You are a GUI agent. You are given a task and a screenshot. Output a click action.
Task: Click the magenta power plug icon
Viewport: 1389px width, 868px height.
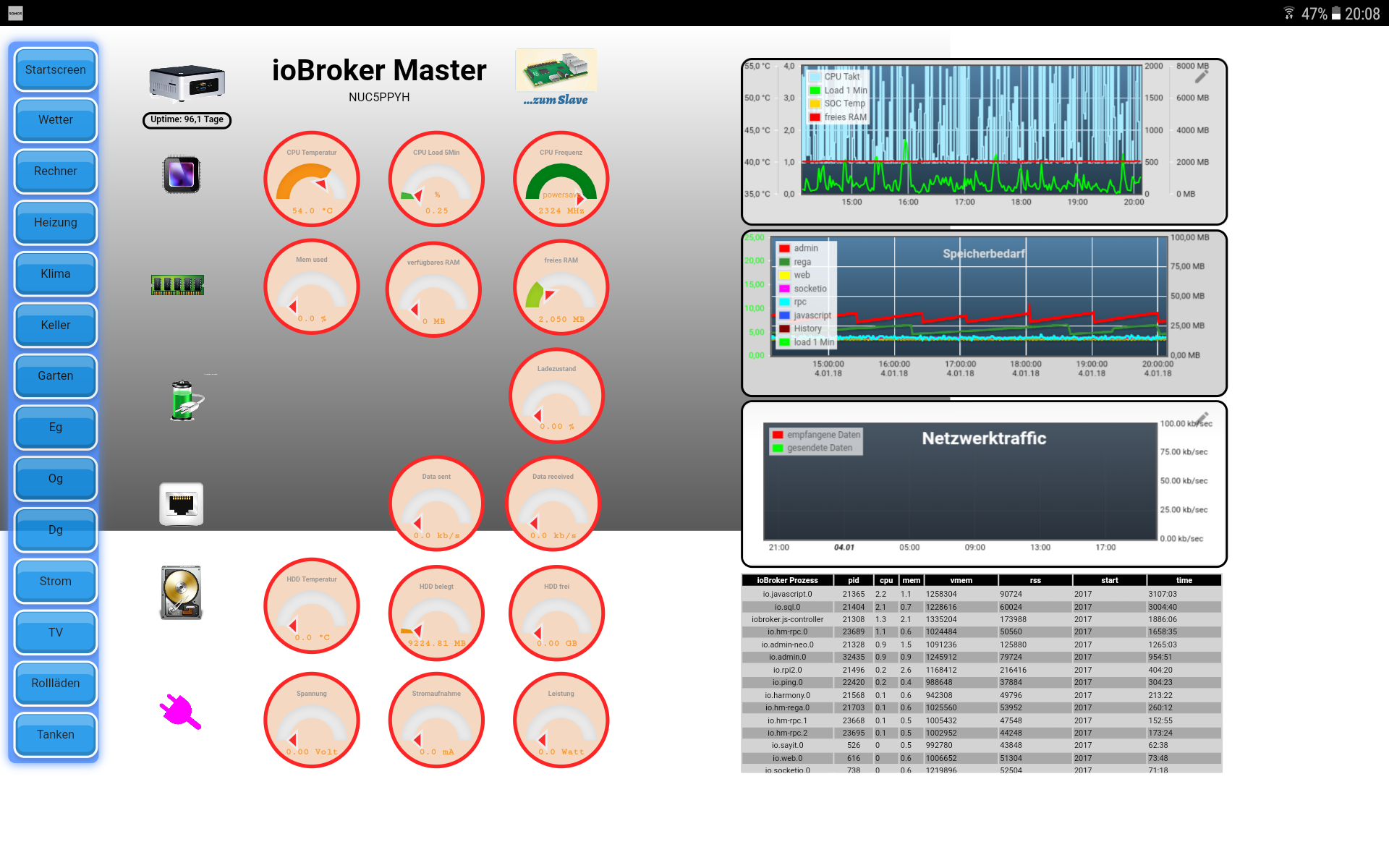(x=180, y=712)
